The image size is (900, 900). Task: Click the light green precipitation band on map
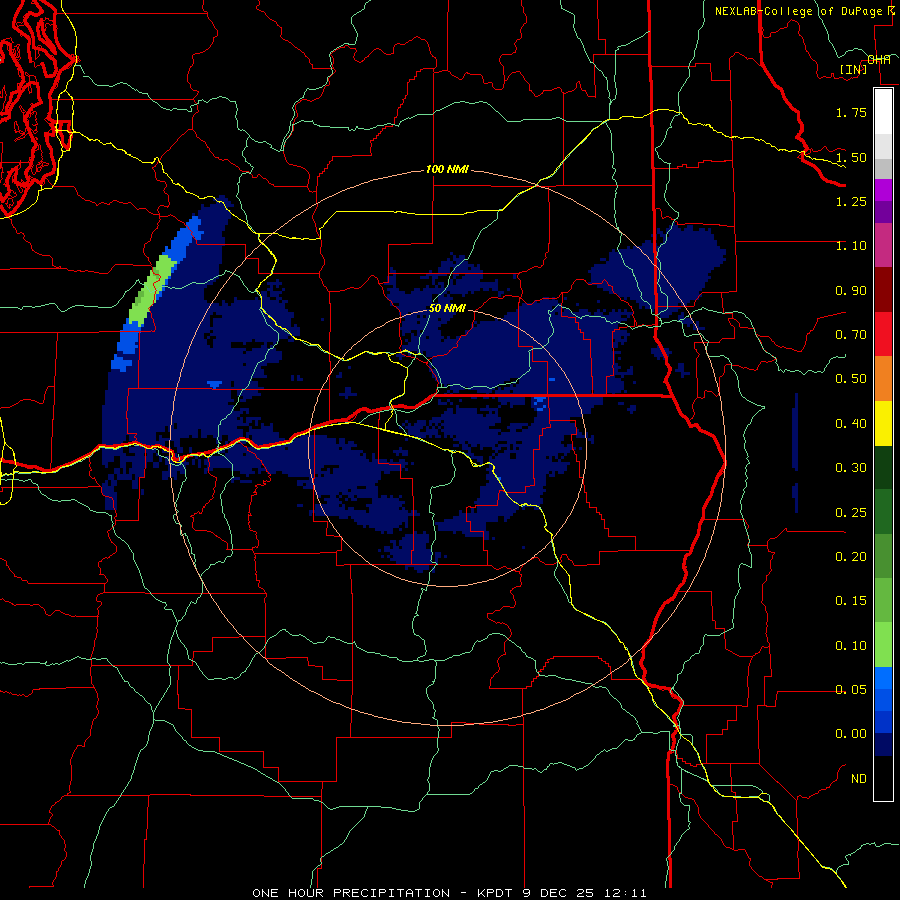tap(152, 290)
